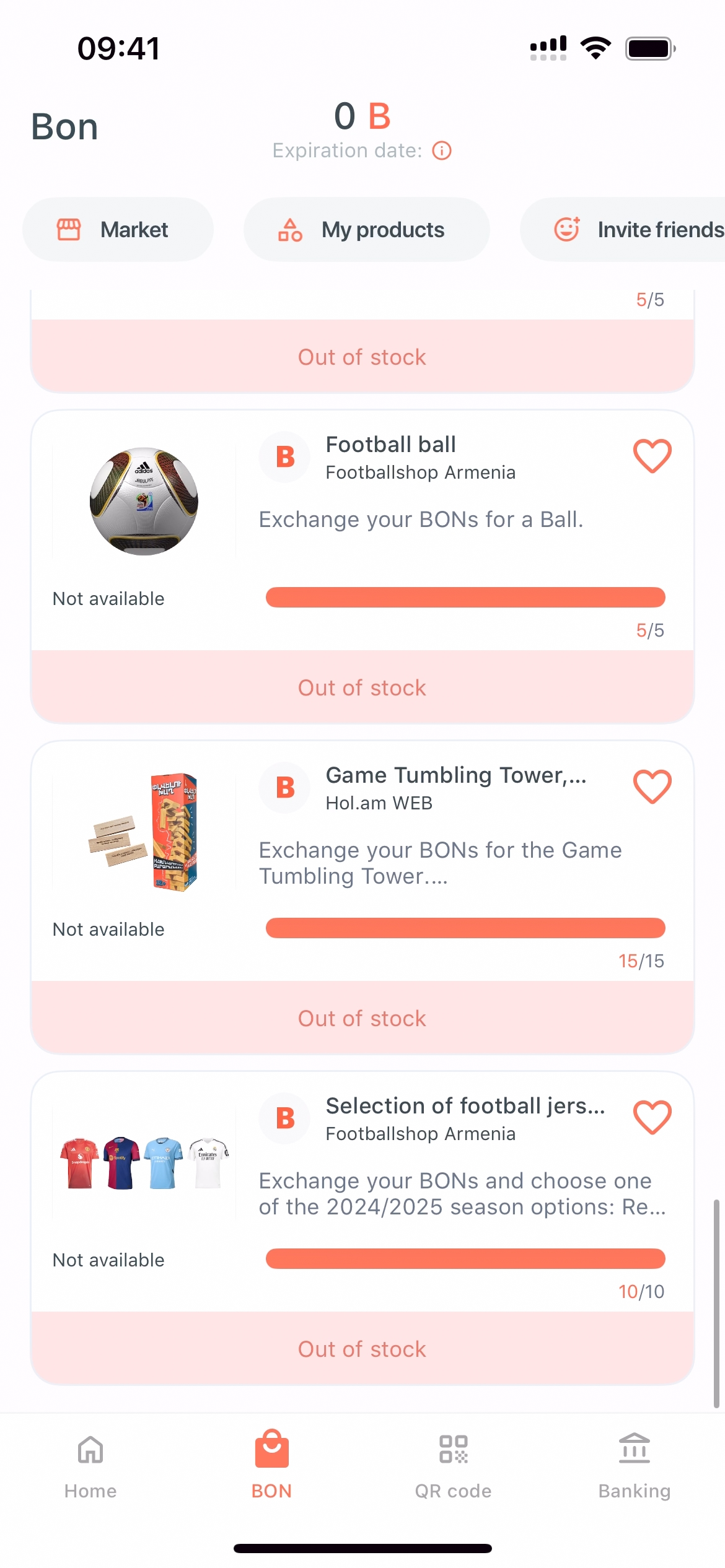Tap the Football ball product image
The width and height of the screenshot is (725, 1568).
[144, 501]
